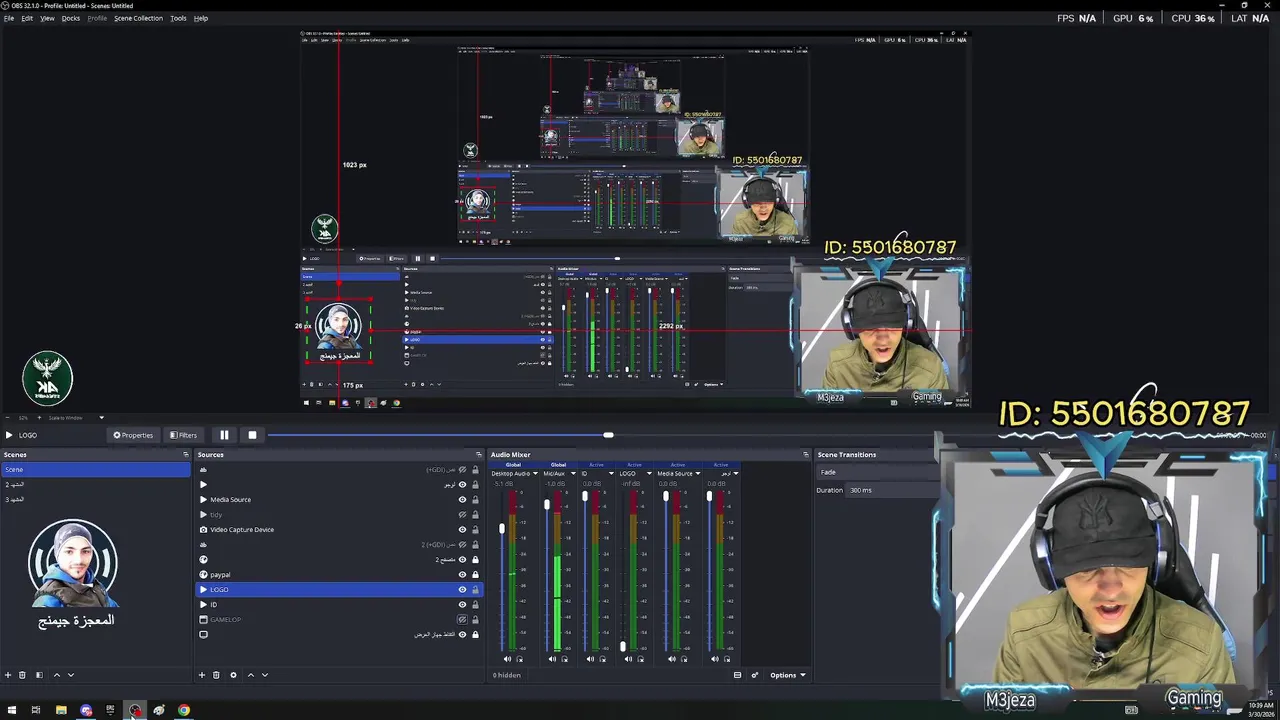Mute the LOGO audio channel
1280x720 pixels.
pyautogui.click(x=628, y=659)
